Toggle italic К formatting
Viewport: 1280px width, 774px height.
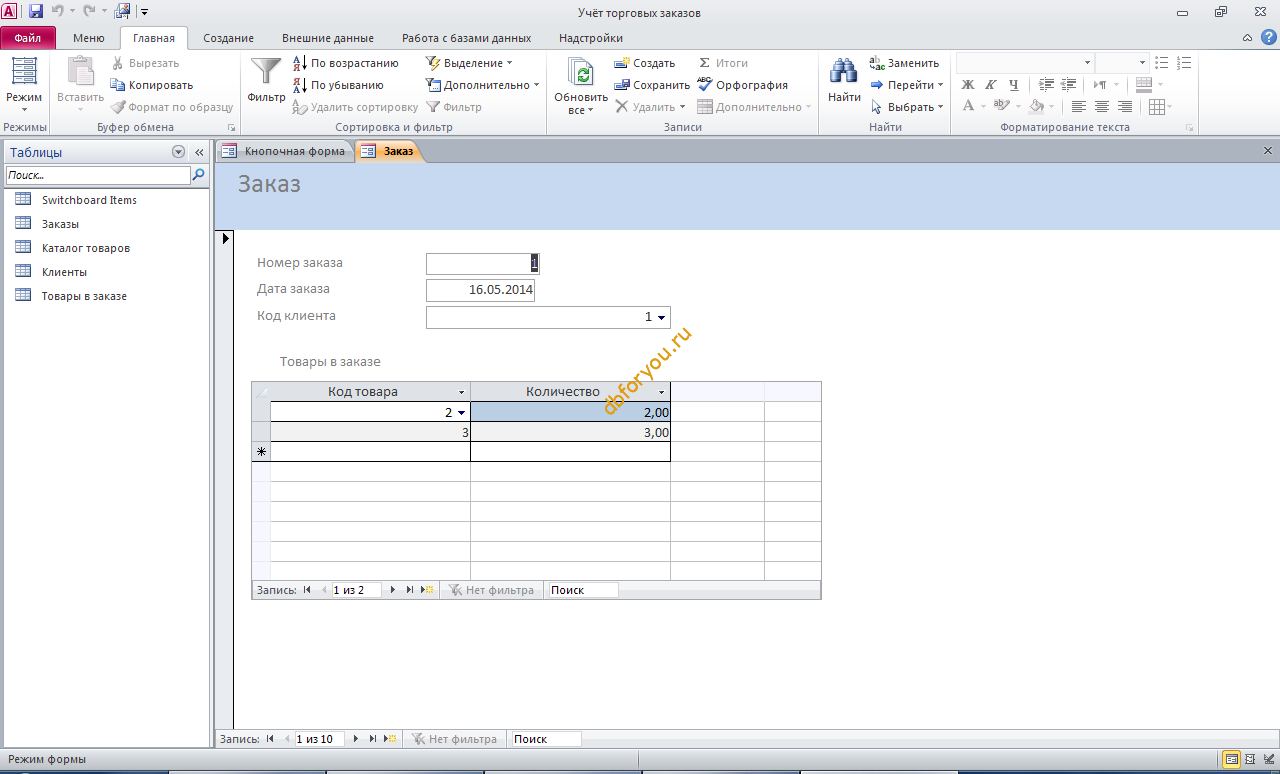tap(991, 85)
